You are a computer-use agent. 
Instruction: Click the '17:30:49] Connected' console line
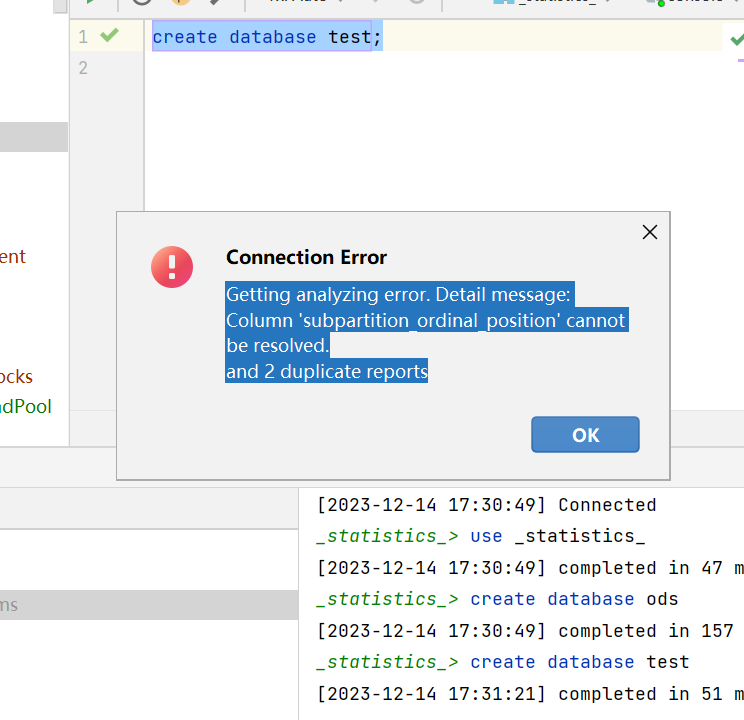click(487, 505)
